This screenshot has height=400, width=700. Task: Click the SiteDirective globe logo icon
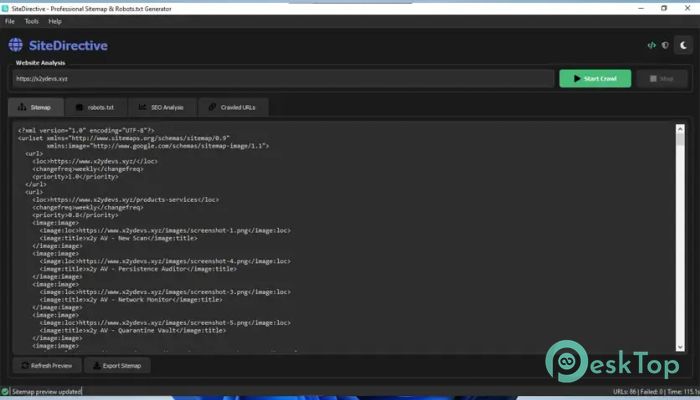coord(16,45)
